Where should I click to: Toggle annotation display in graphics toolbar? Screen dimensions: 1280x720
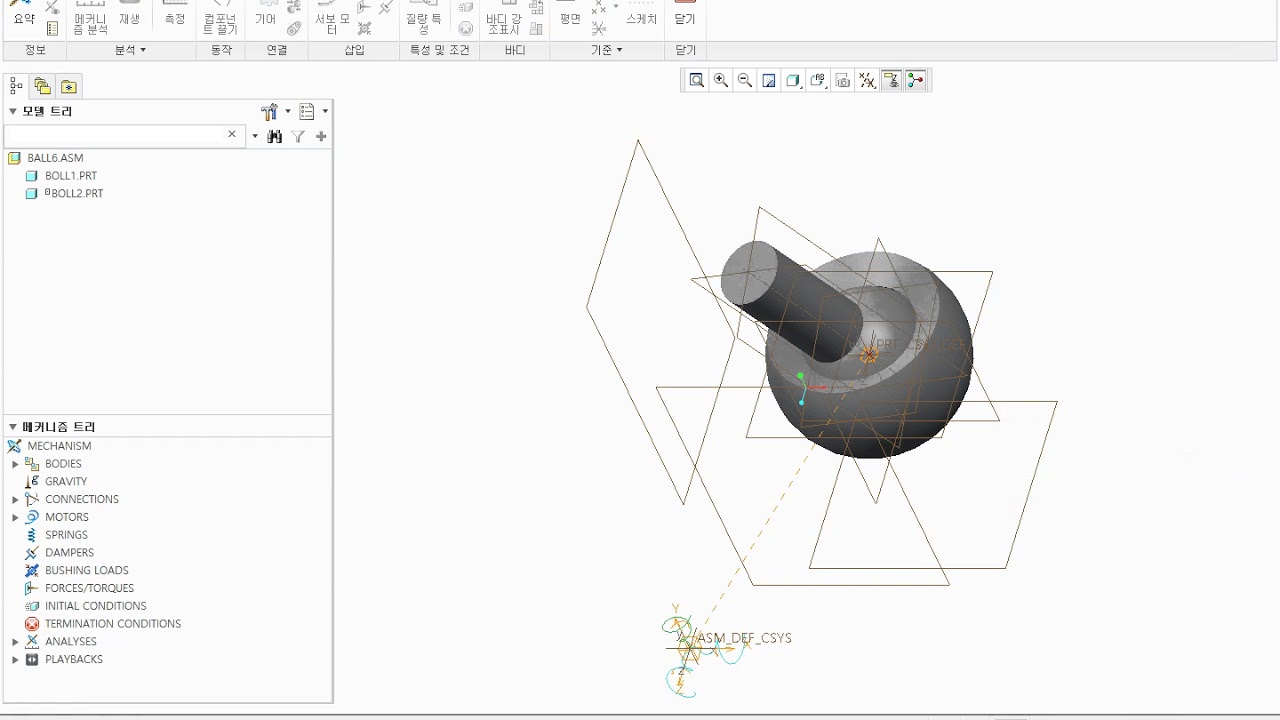(x=891, y=81)
